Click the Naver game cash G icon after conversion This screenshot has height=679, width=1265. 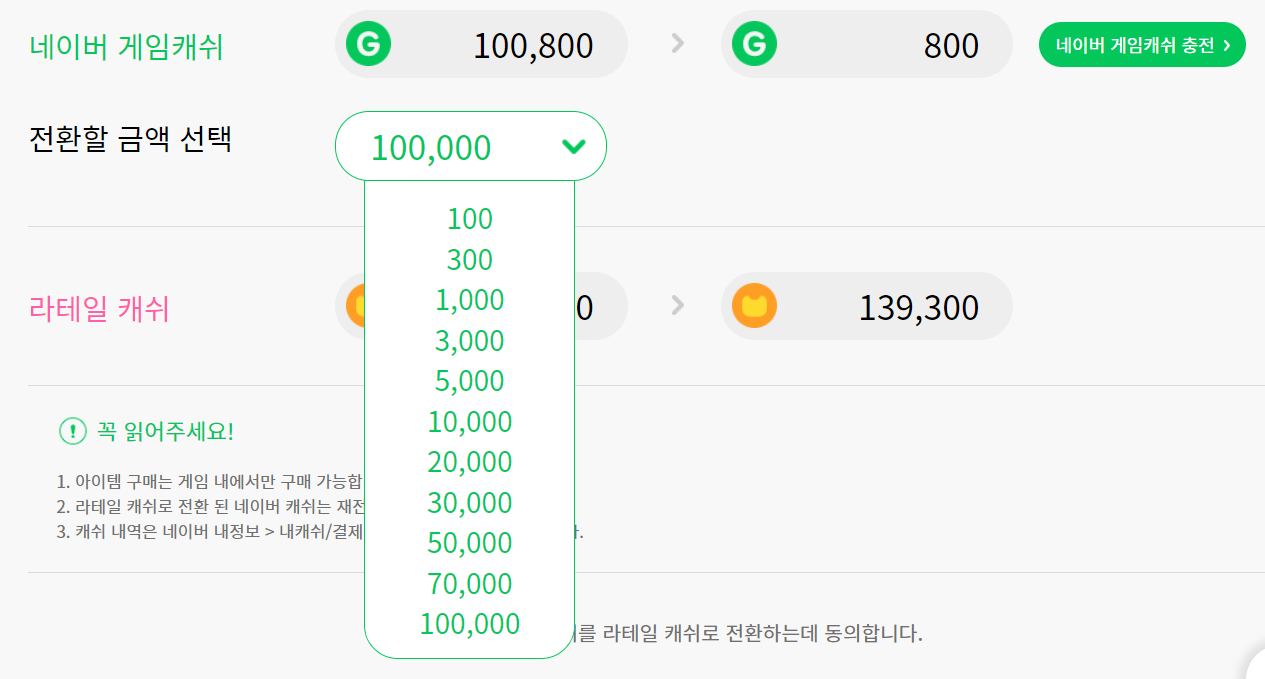click(754, 44)
